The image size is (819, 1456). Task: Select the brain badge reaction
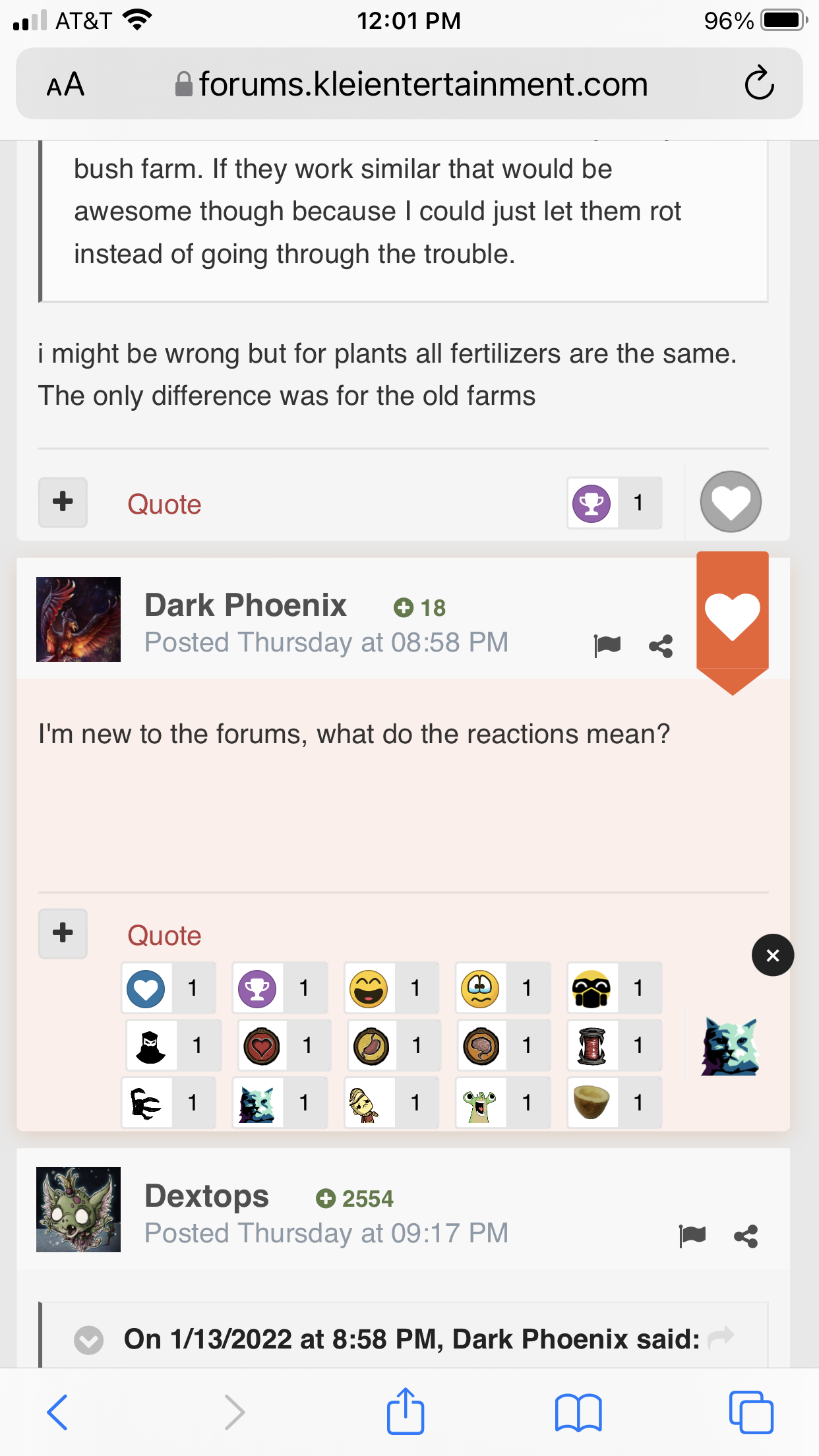tap(481, 1046)
